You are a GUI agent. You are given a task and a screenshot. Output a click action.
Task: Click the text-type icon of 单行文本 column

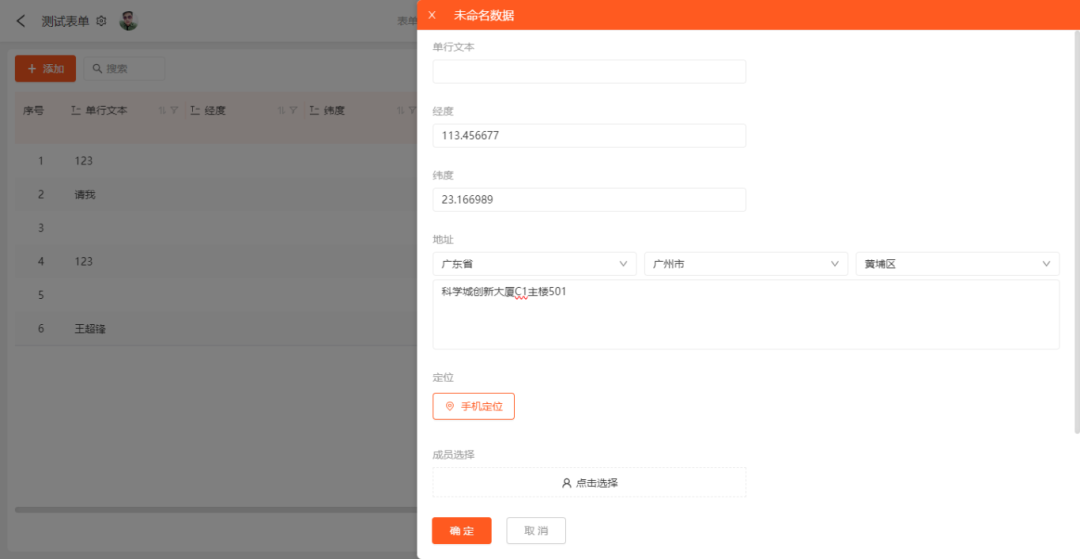[76, 110]
